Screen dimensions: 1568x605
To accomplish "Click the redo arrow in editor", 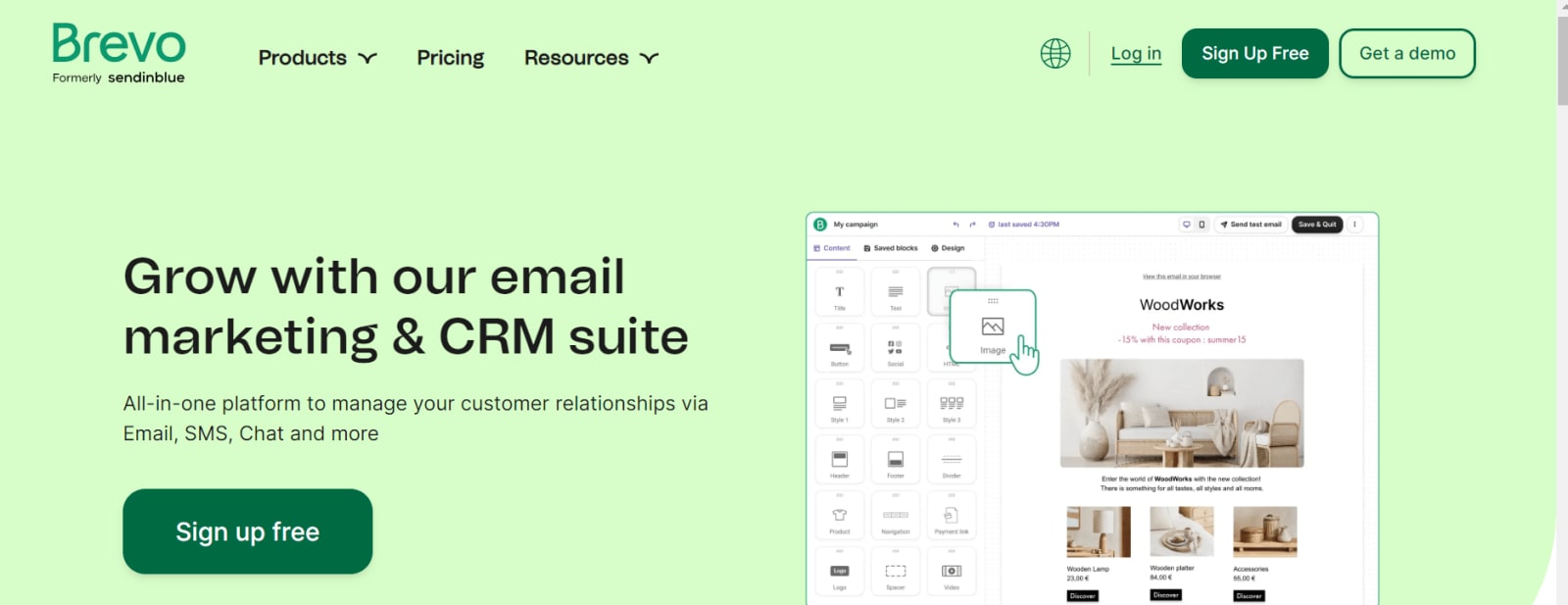I will pyautogui.click(x=972, y=225).
